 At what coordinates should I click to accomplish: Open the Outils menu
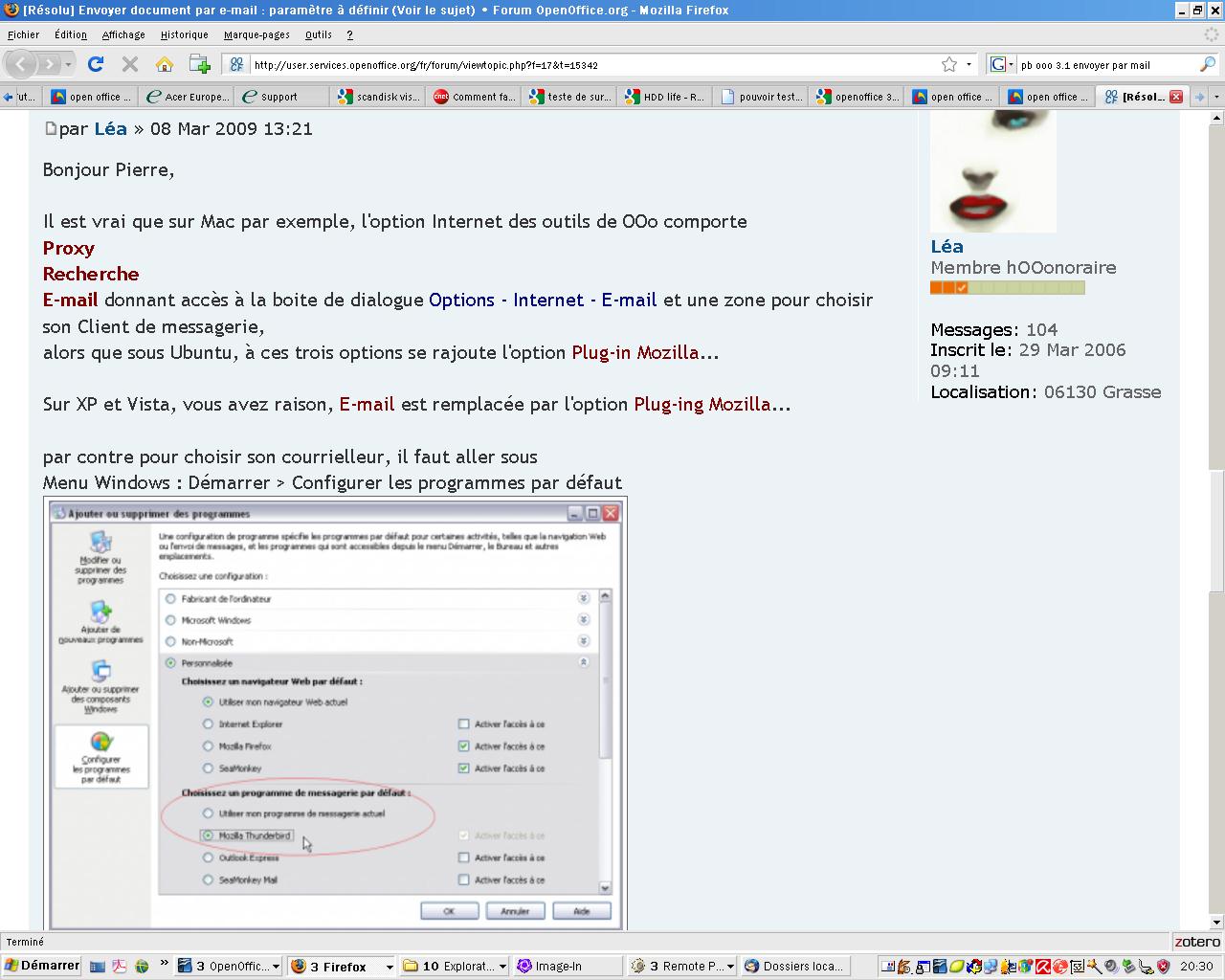(x=319, y=34)
